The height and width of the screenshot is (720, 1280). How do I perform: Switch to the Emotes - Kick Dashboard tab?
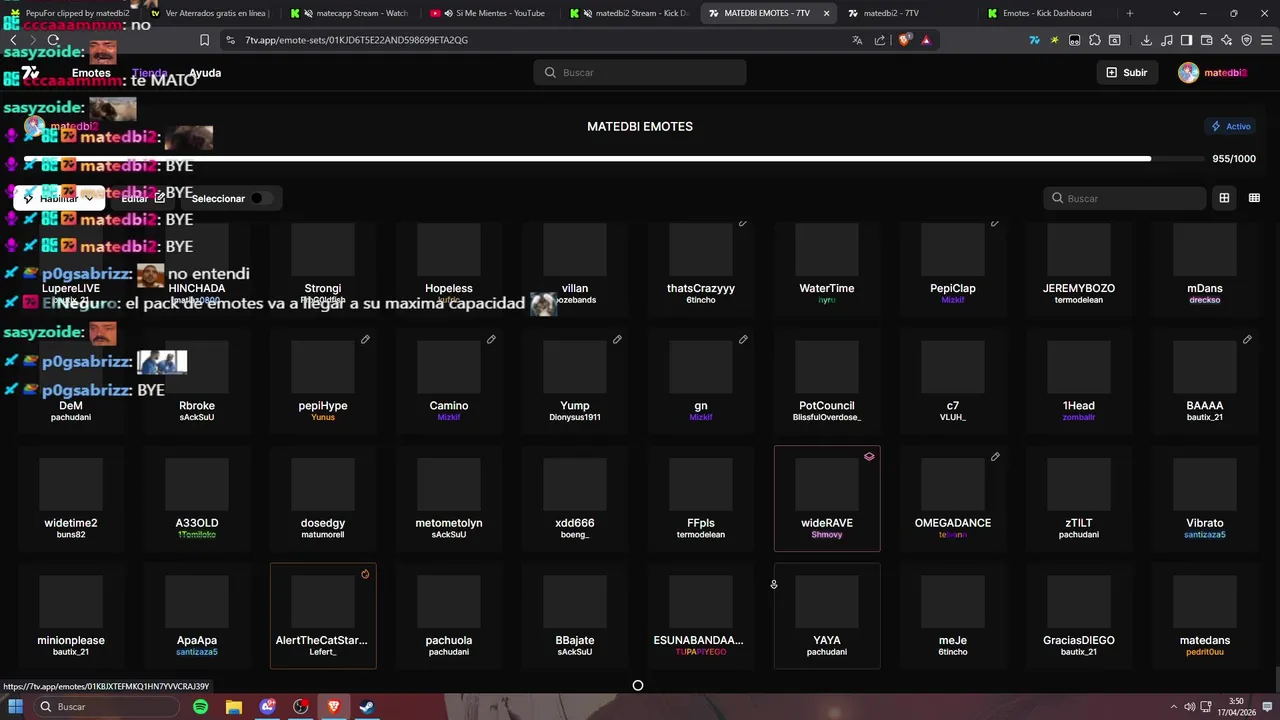(1047, 13)
